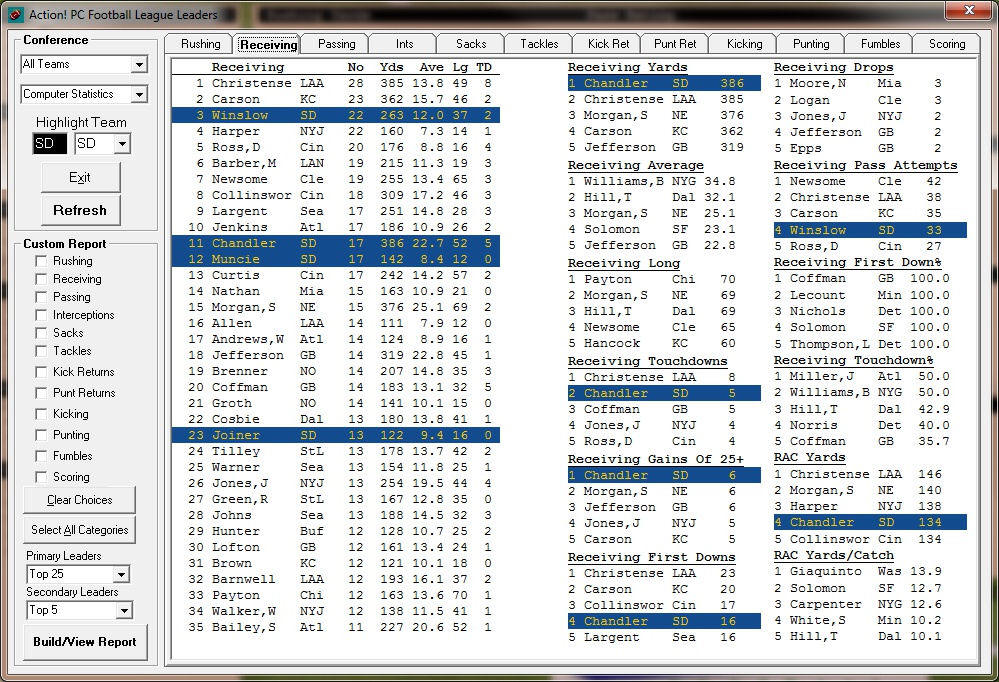Toggle the Scoring checkbox in Custom Report
999x682 pixels.
coord(41,477)
